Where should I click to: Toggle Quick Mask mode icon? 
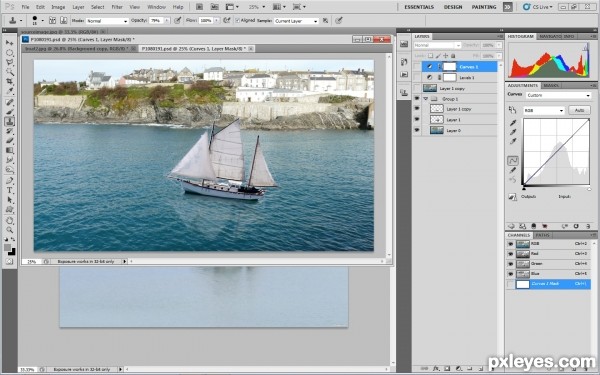(9, 262)
